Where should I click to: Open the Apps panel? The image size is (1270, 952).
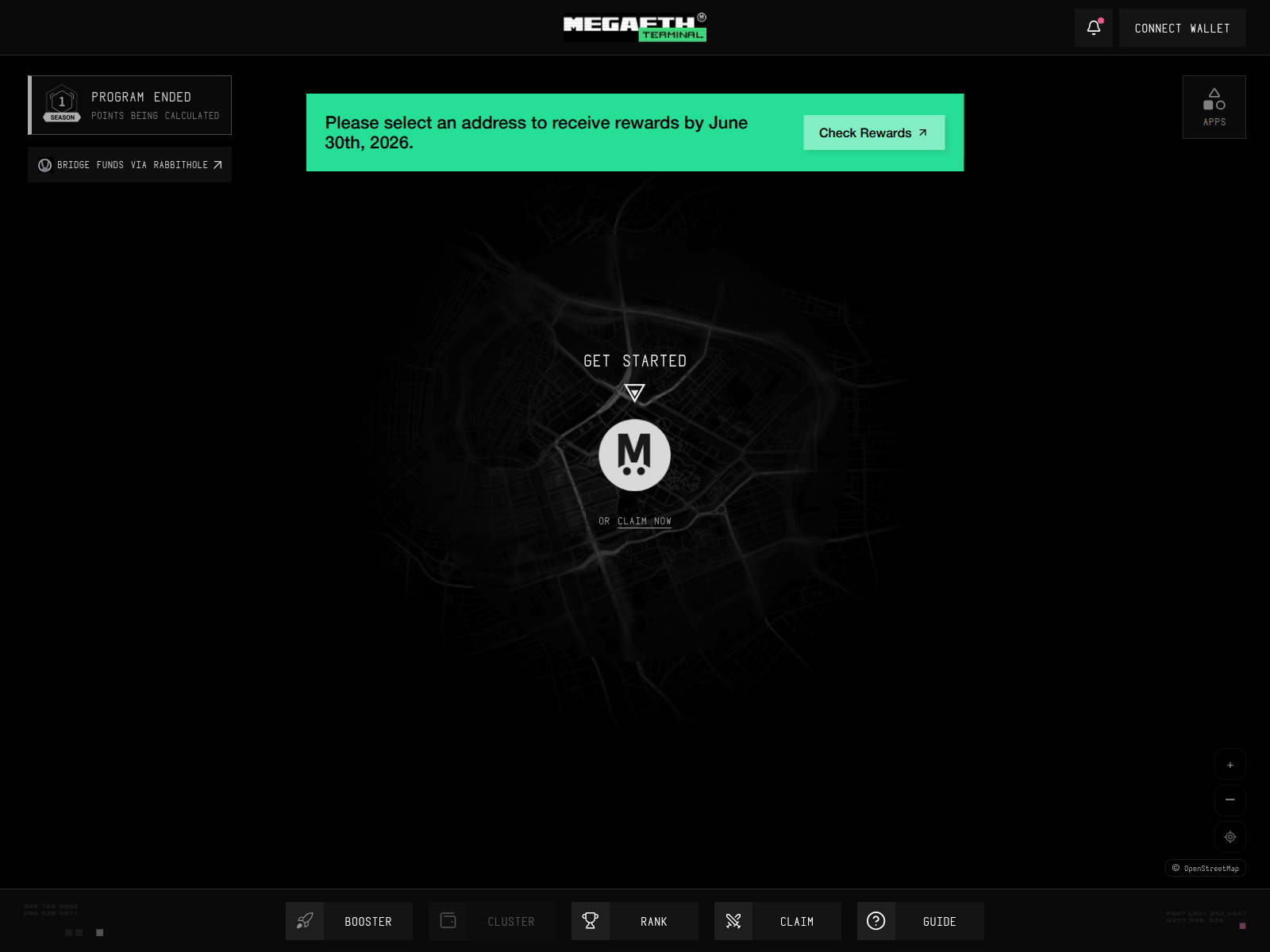coord(1214,107)
